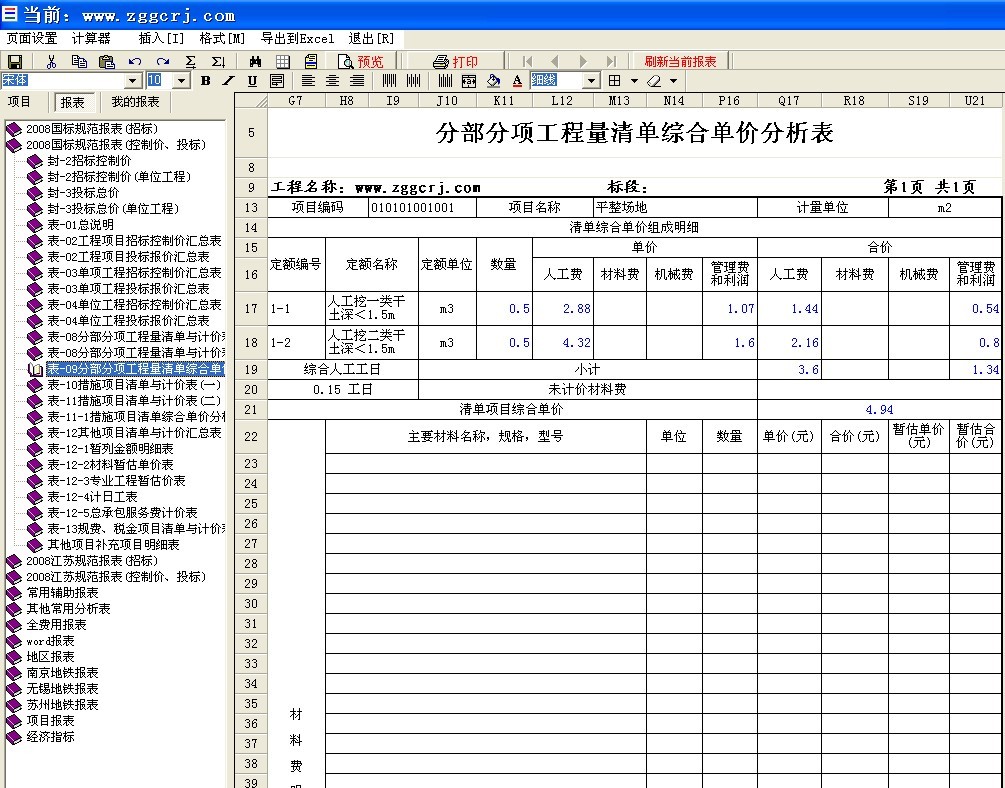This screenshot has height=788, width=1005.
Task: Open the font size 10 dropdown
Action: point(182,81)
